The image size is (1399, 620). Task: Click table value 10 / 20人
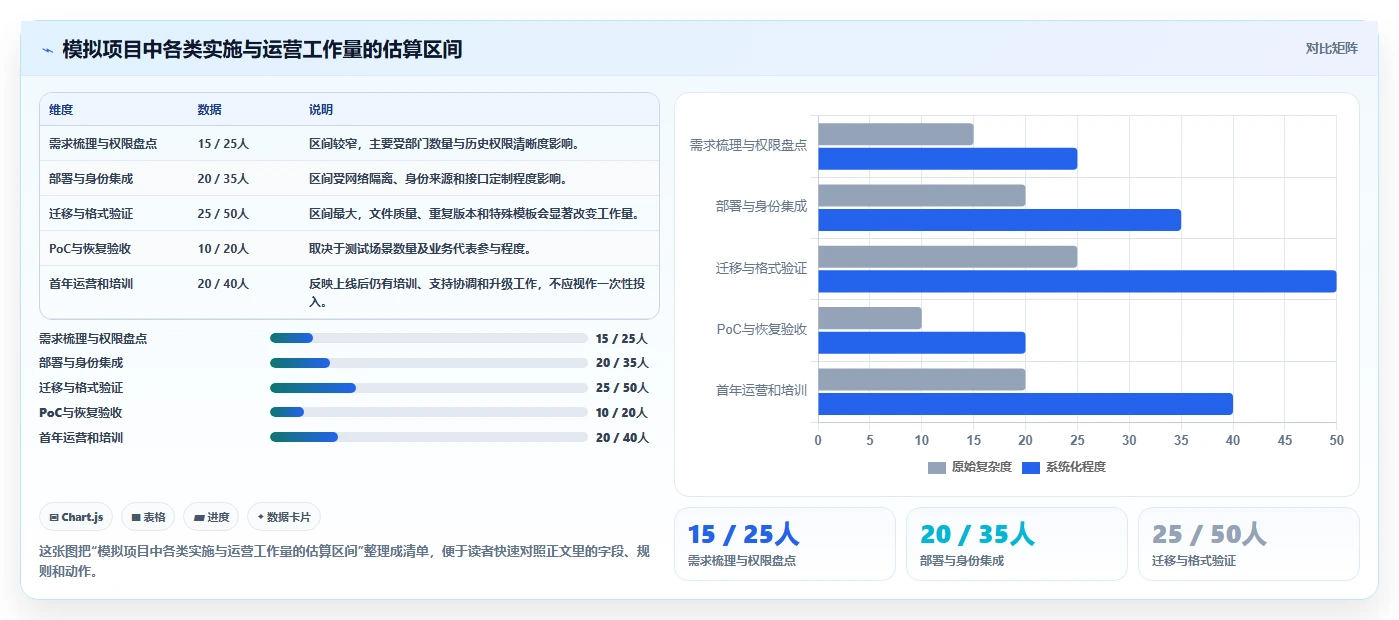point(223,249)
